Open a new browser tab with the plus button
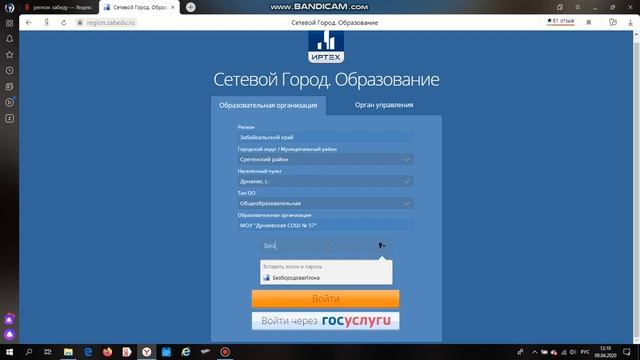Viewport: 640px width, 360px height. tap(191, 7)
